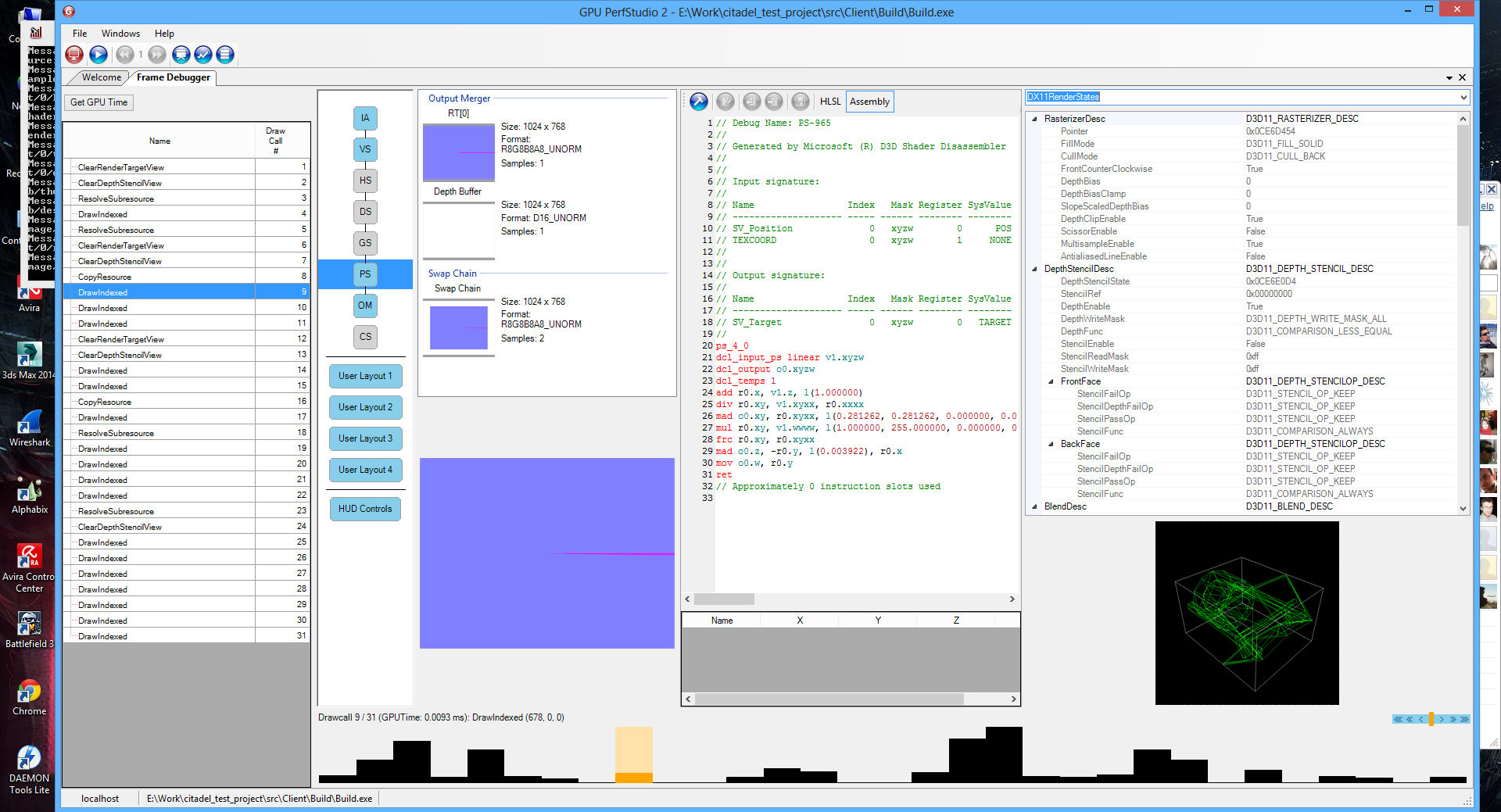Select the HS pipeline stage
The height and width of the screenshot is (812, 1501).
tap(365, 181)
